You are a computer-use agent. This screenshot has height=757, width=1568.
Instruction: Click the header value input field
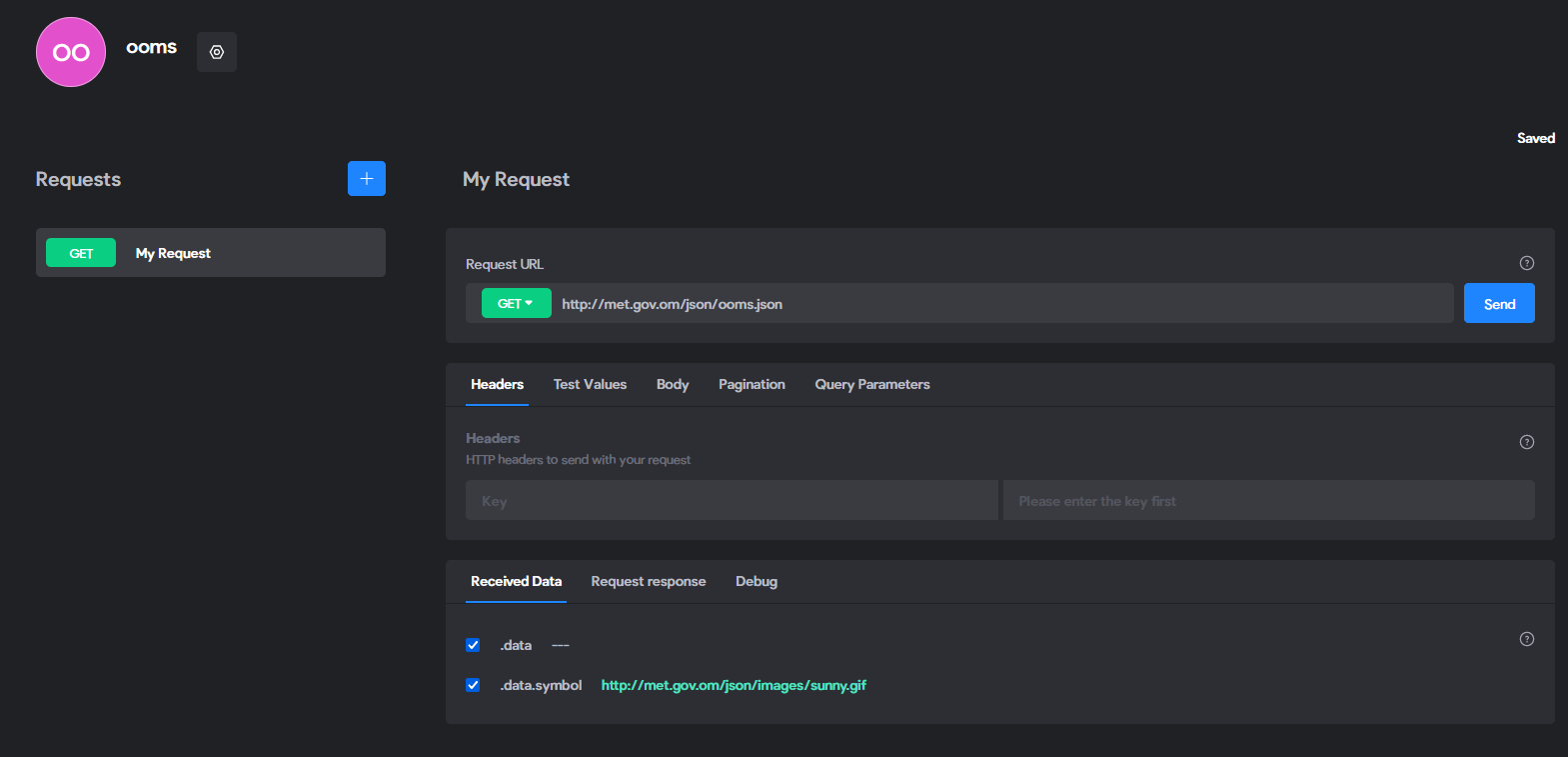point(1268,500)
